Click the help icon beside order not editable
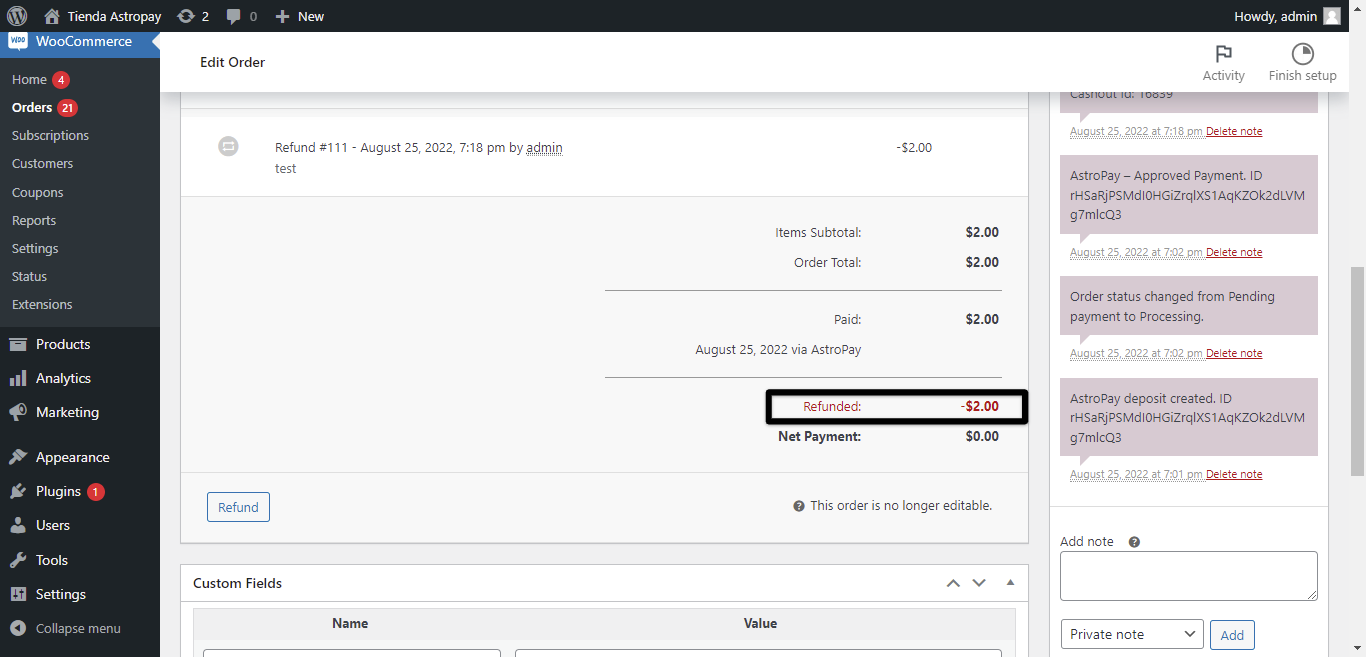 [799, 506]
